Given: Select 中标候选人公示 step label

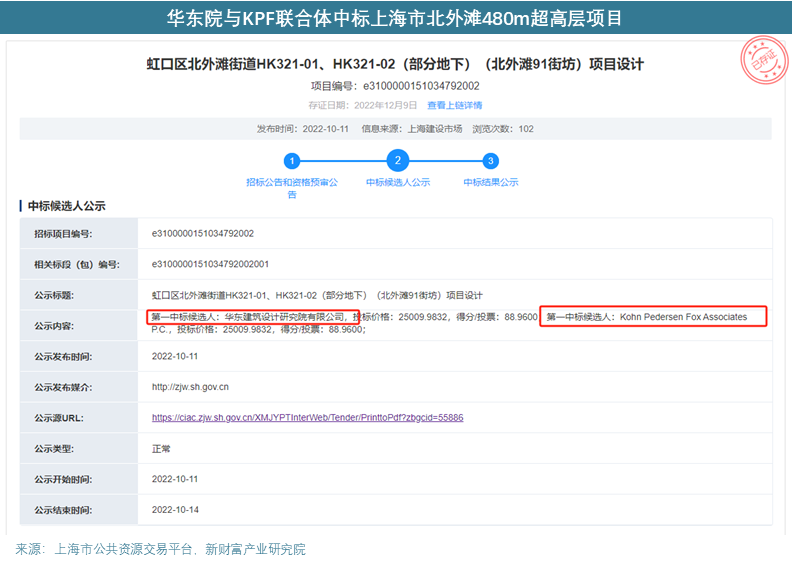Looking at the screenshot, I should 398,182.
